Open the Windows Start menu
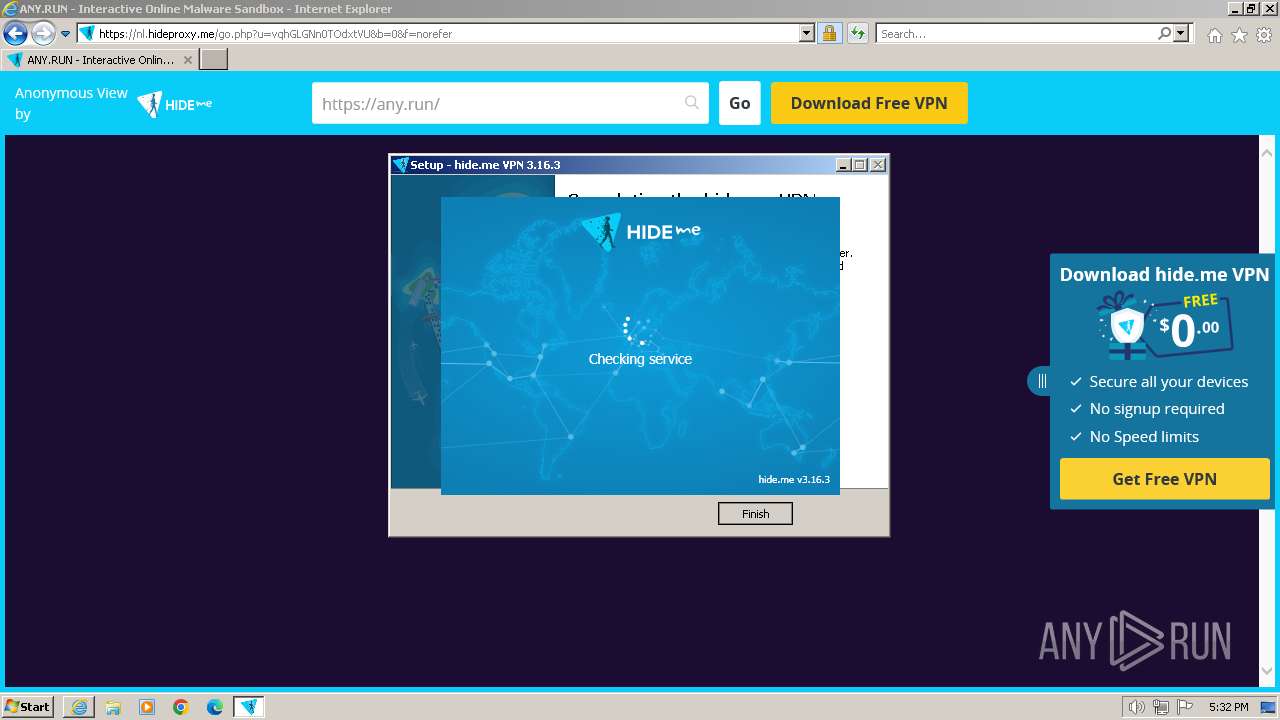This screenshot has width=1280, height=720. (27, 707)
